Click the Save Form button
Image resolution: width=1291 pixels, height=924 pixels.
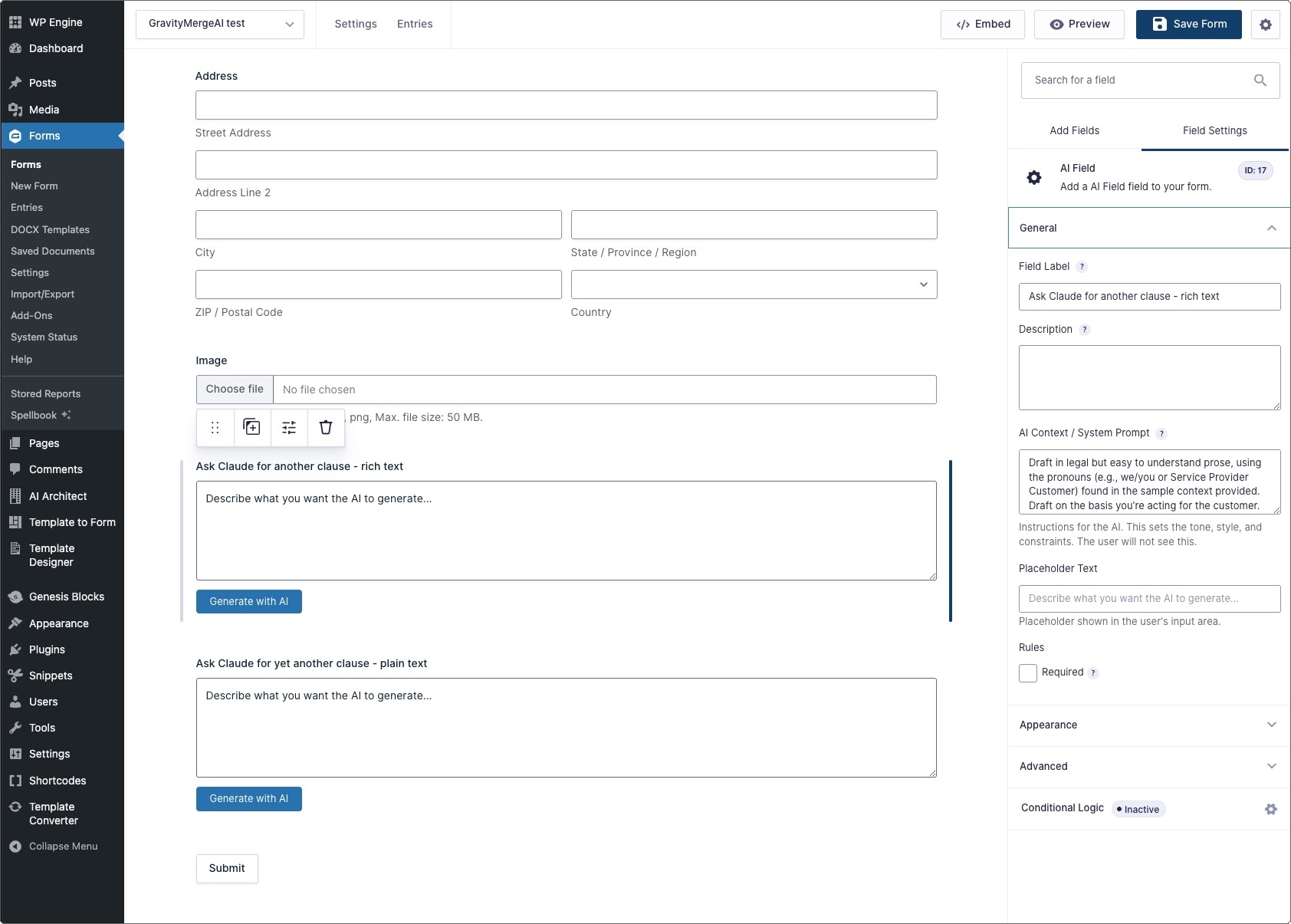pyautogui.click(x=1188, y=25)
